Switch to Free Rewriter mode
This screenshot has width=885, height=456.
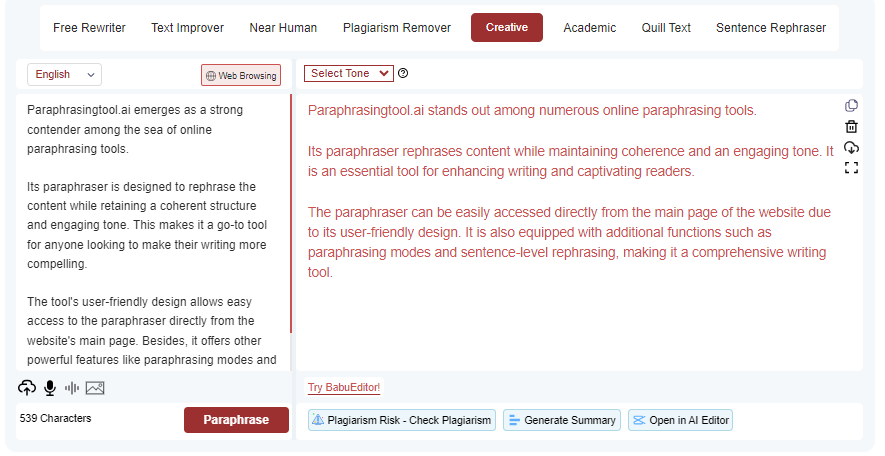pyautogui.click(x=89, y=28)
